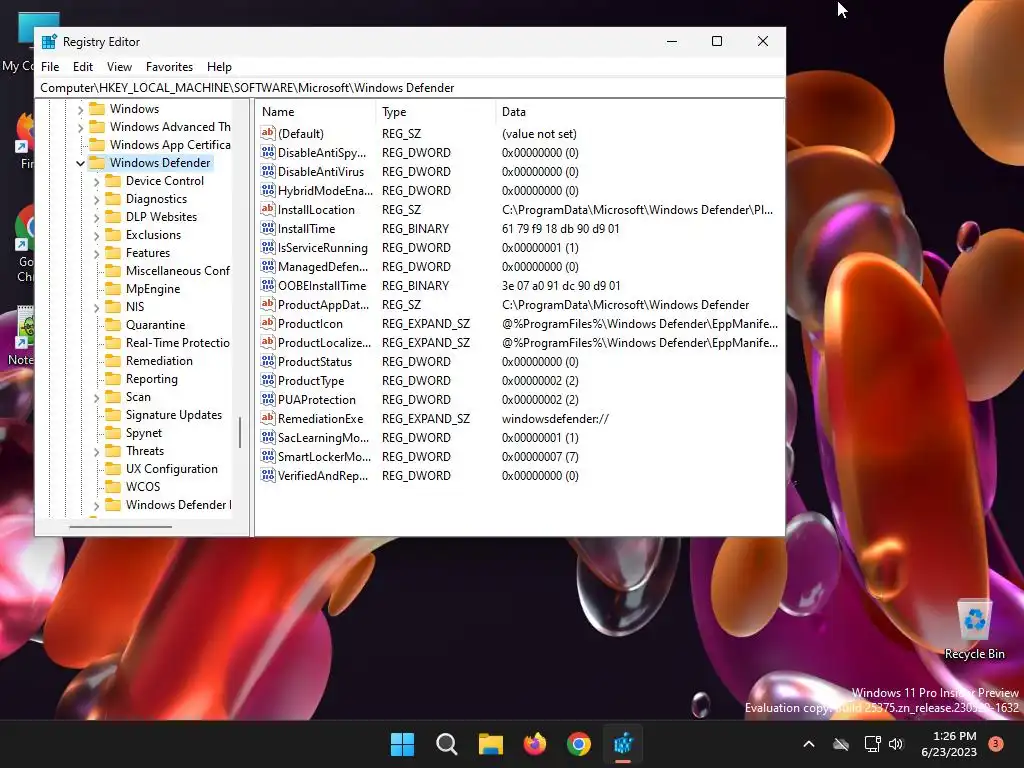Screen dimensions: 1024x768
Task: Open the Edit menu
Action: 82,67
